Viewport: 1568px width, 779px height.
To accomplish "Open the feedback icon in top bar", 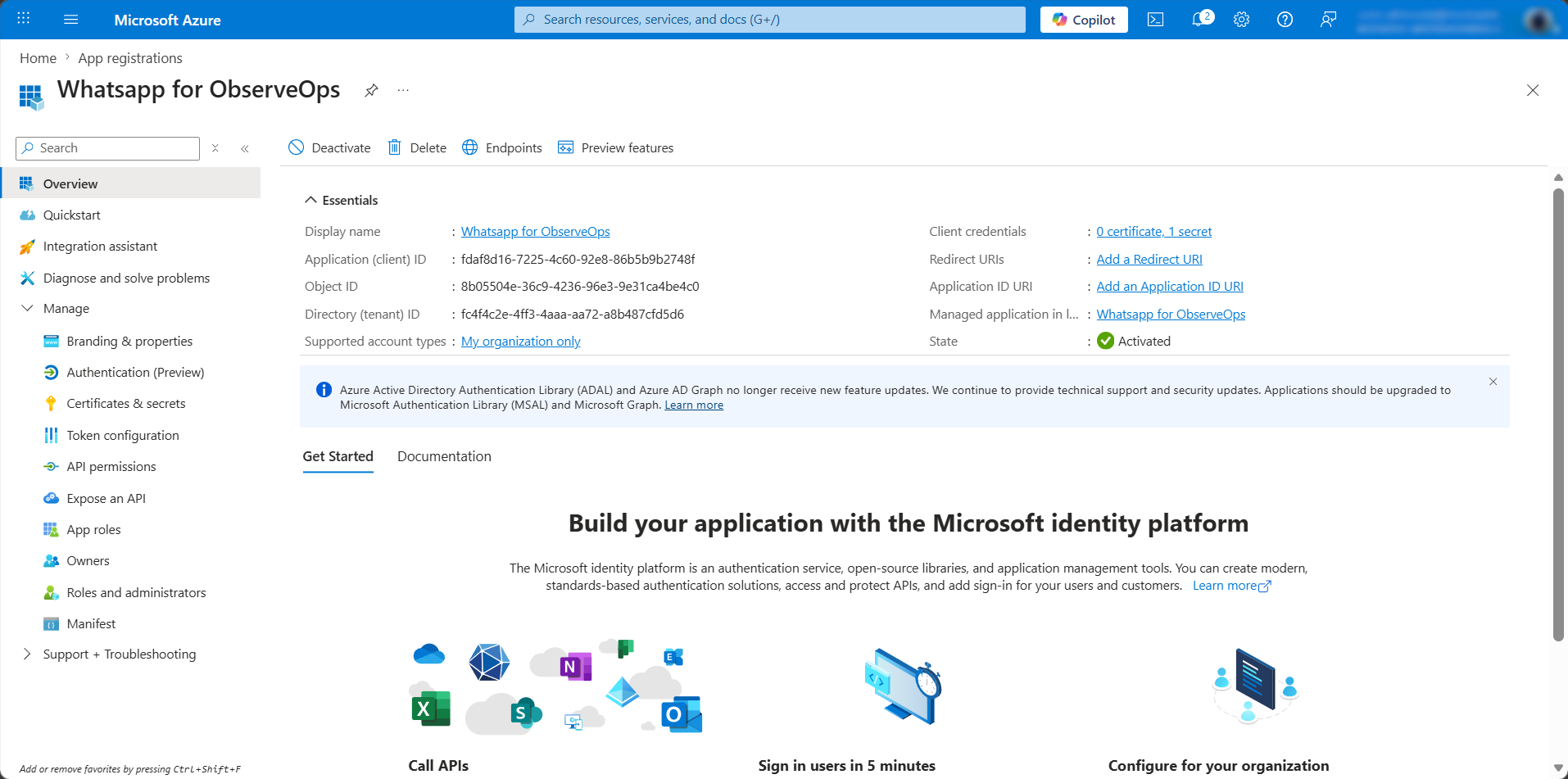I will click(1328, 20).
